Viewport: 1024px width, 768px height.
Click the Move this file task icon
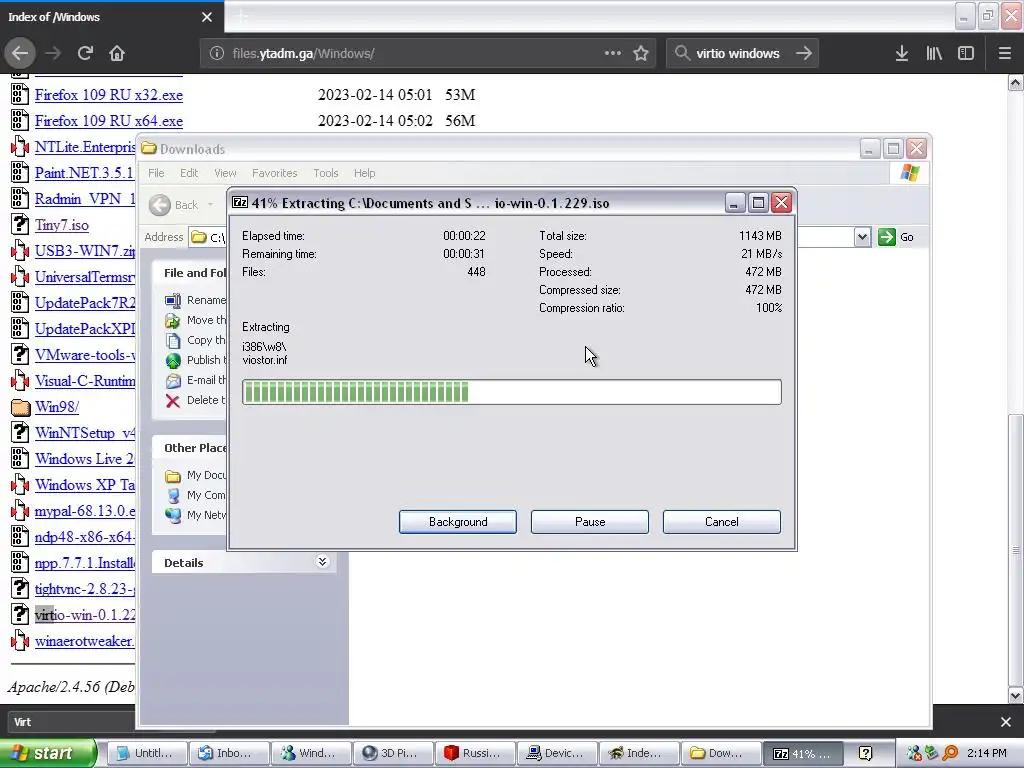[x=172, y=321]
